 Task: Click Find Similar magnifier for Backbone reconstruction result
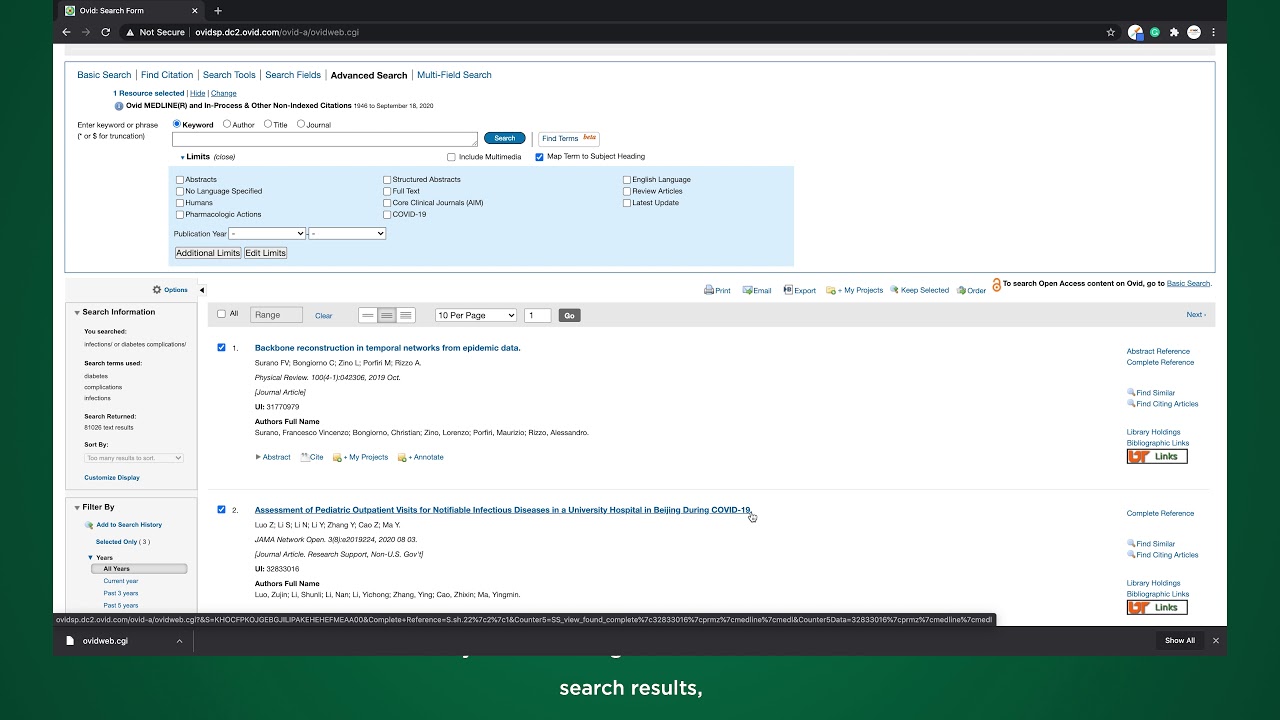tap(1131, 393)
